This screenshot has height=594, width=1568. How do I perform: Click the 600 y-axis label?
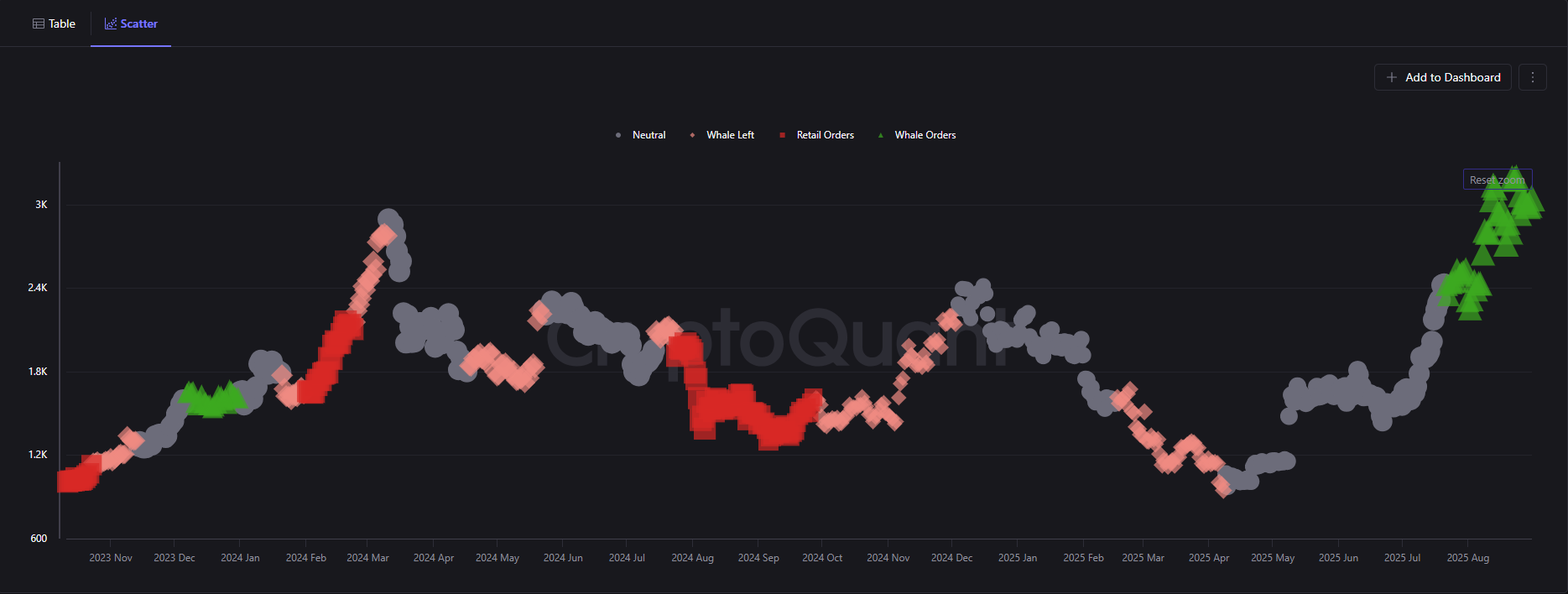click(39, 539)
